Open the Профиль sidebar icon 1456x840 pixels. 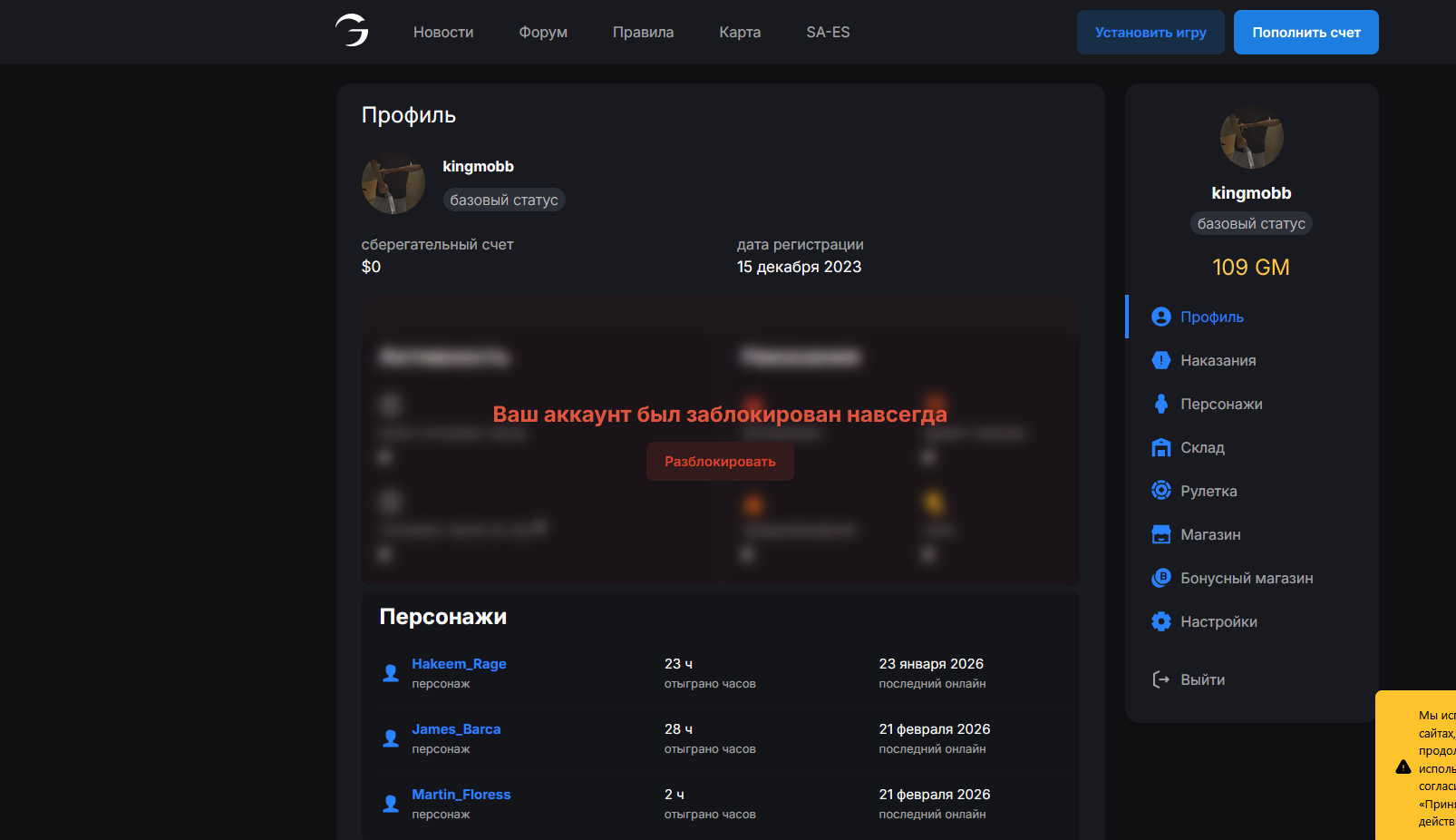click(x=1160, y=317)
